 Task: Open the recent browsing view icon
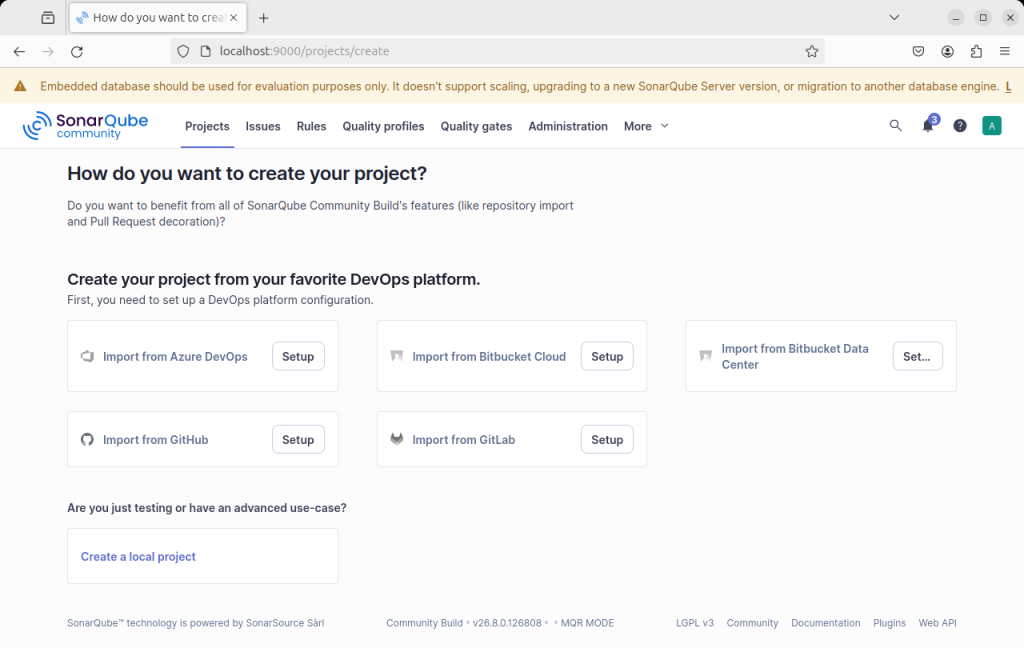coord(48,18)
